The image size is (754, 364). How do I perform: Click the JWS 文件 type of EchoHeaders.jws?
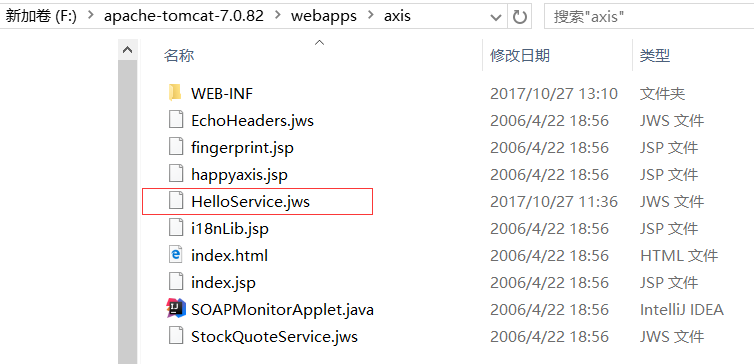(672, 120)
